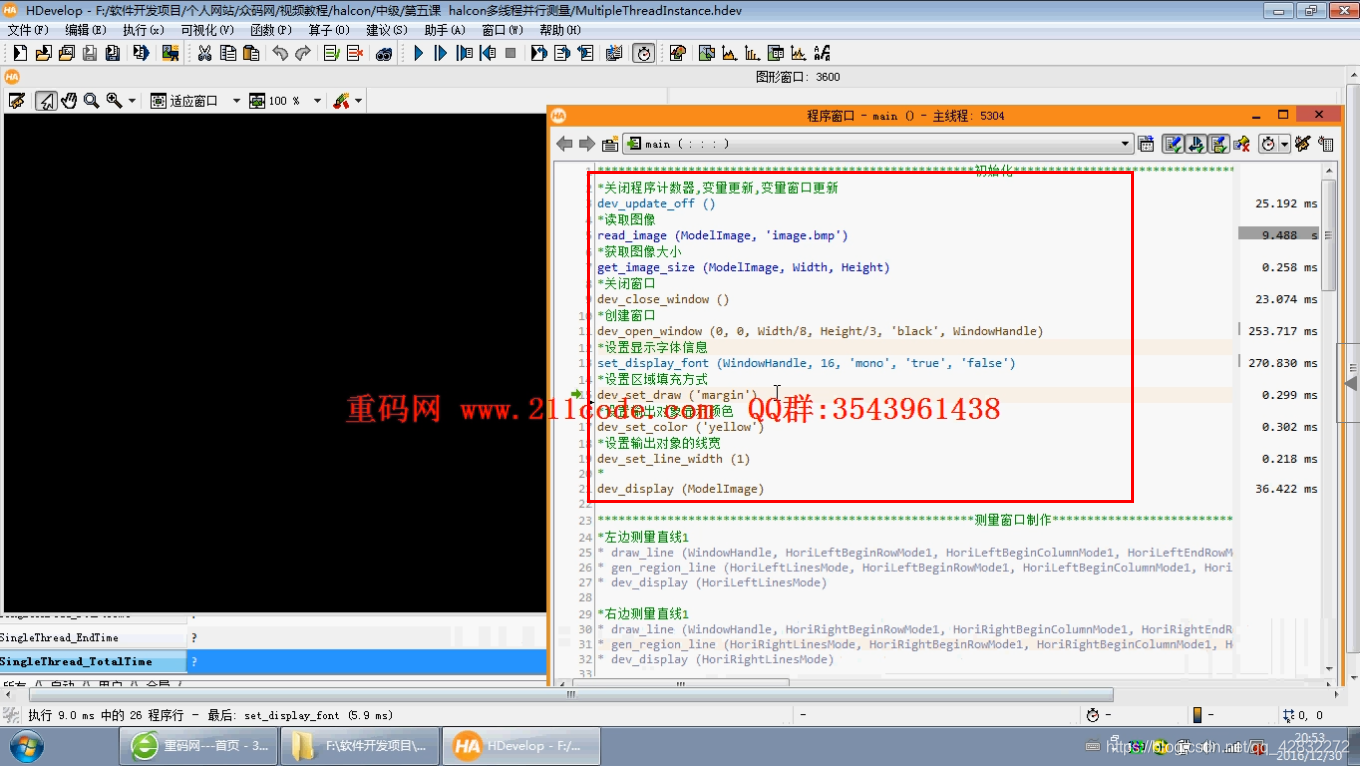Viewport: 1360px width, 766px height.
Task: Open Find with the binoculars icon
Action: (x=384, y=52)
